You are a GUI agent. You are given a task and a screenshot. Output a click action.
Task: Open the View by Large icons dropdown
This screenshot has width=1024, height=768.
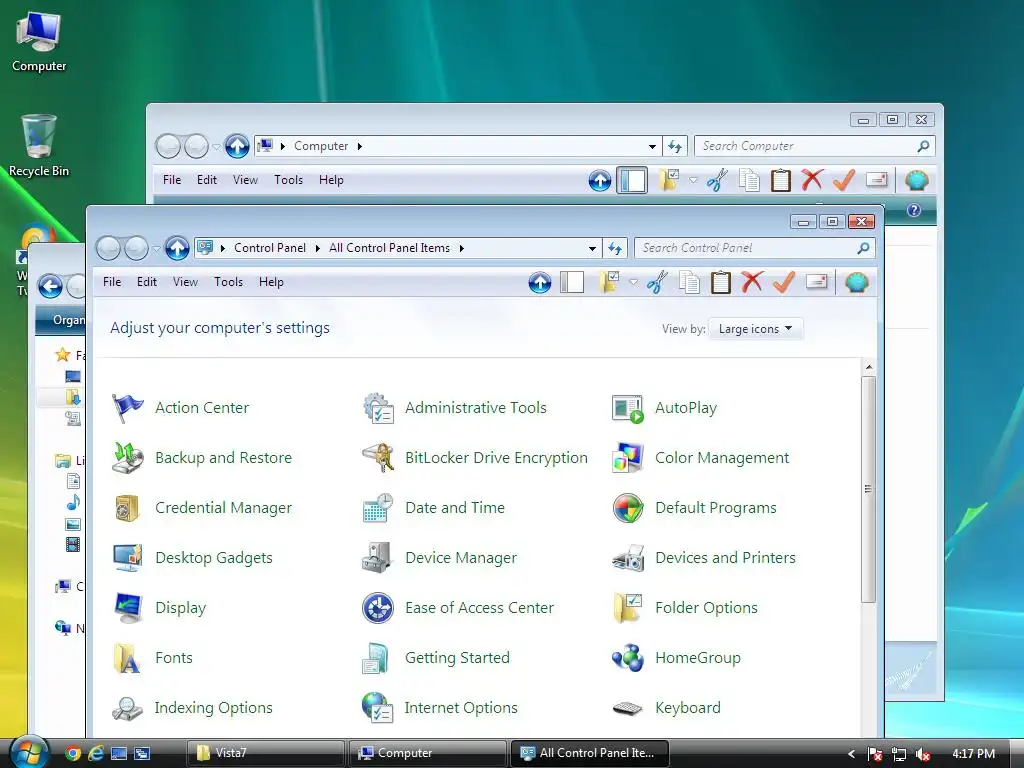coord(756,329)
